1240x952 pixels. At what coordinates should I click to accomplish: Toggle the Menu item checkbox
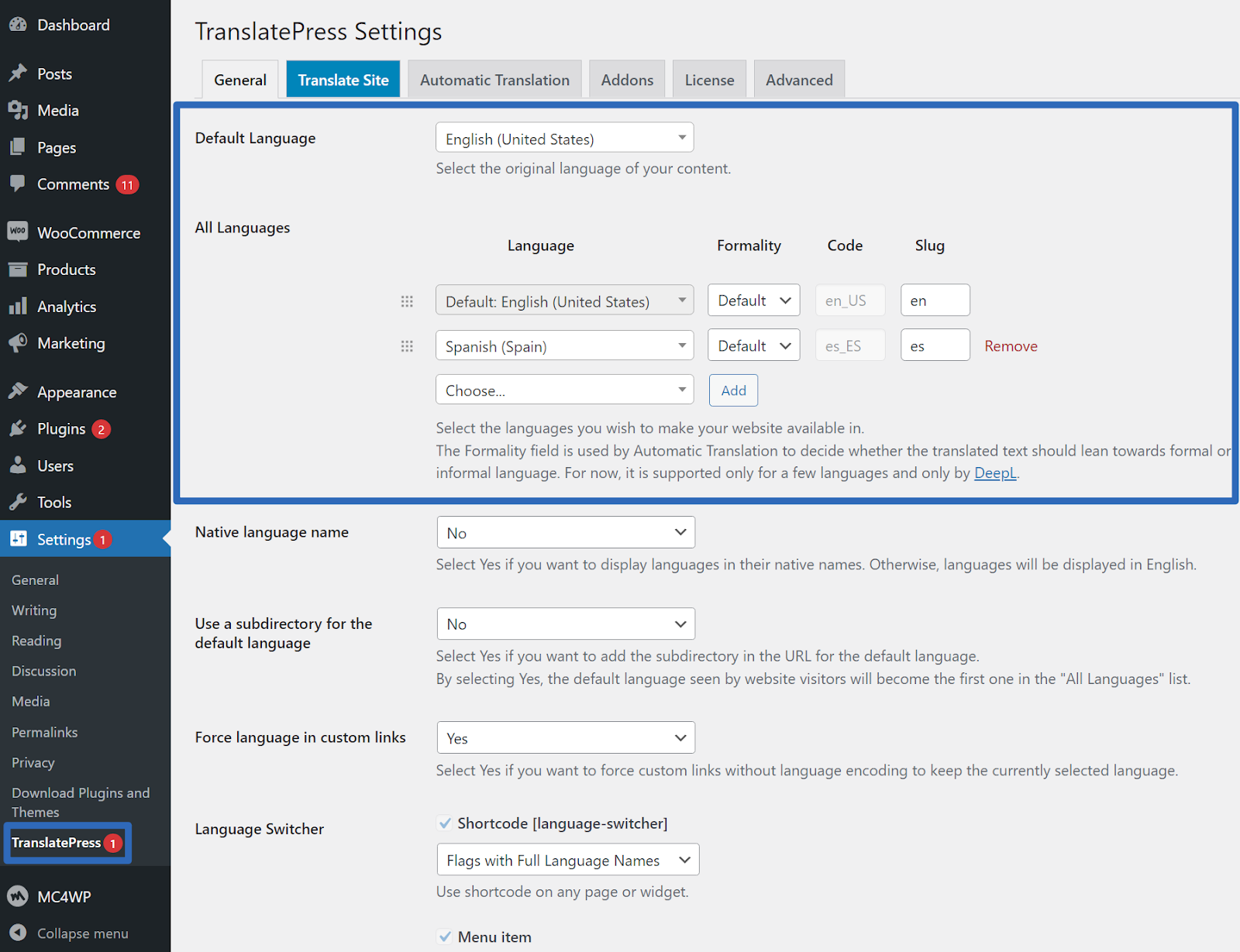click(x=445, y=937)
